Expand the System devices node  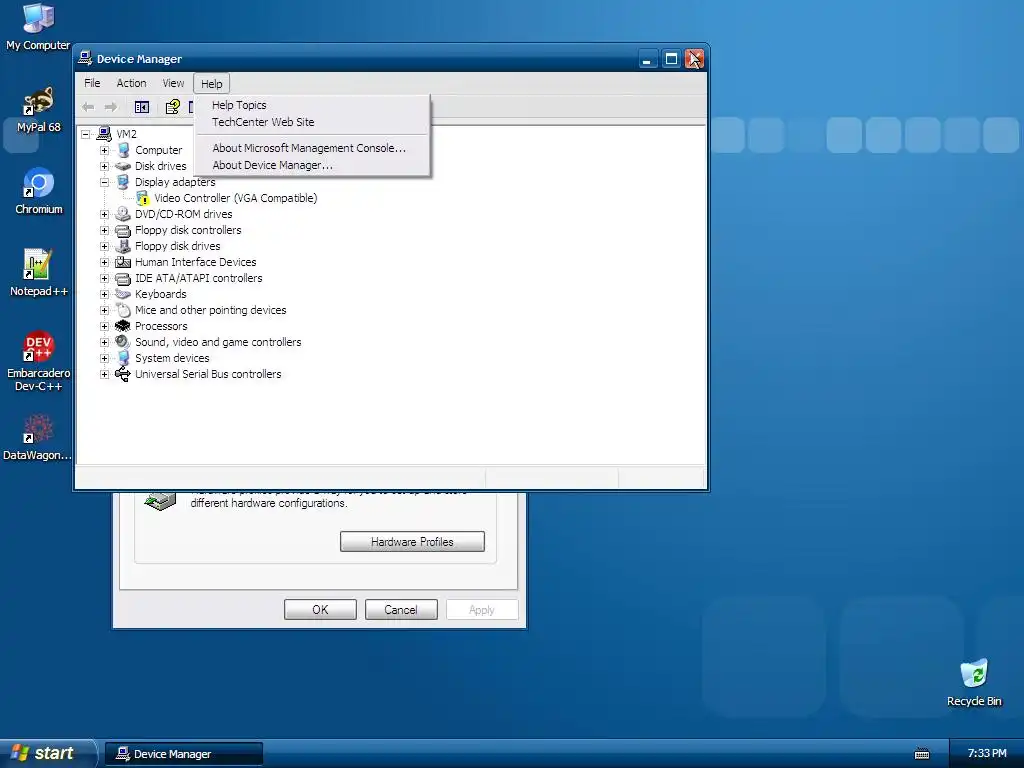click(104, 358)
